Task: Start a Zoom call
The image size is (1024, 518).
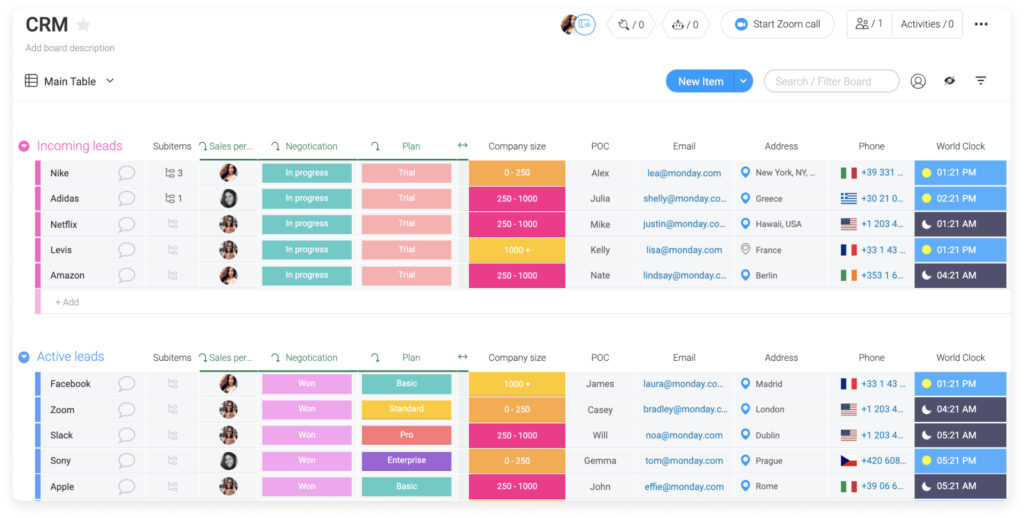Action: pos(777,25)
